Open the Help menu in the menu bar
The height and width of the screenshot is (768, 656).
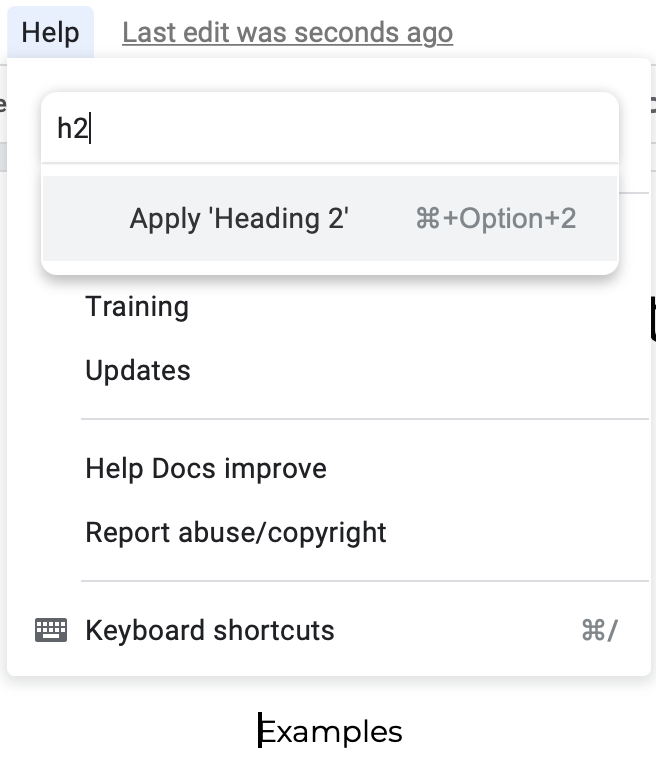50,32
